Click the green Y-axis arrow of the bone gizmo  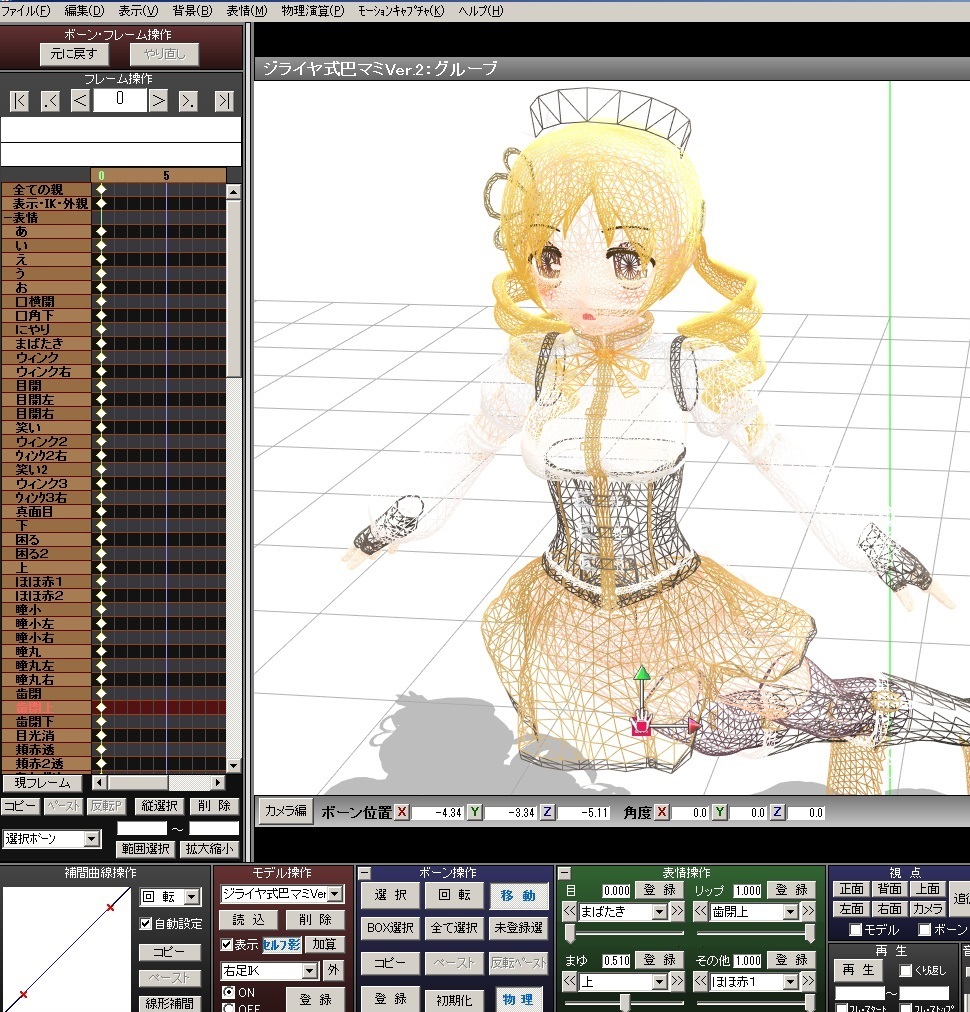[x=642, y=674]
